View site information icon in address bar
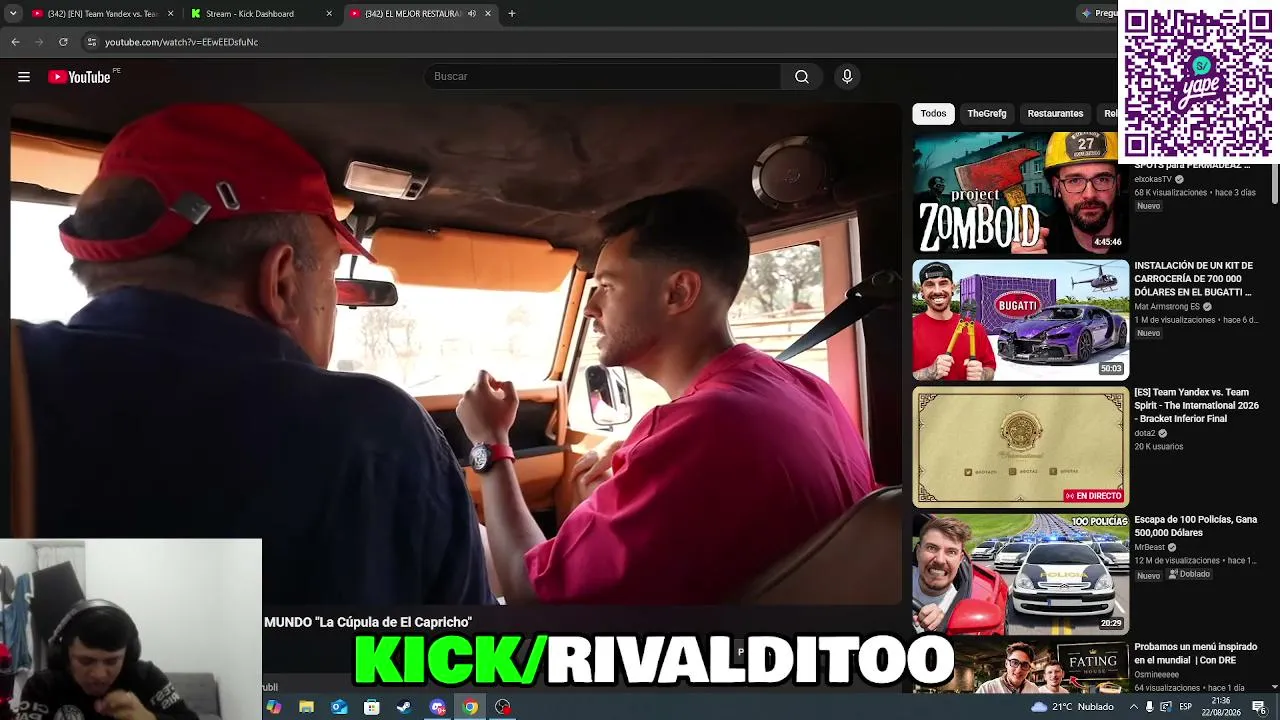This screenshot has height=720, width=1280. point(92,42)
